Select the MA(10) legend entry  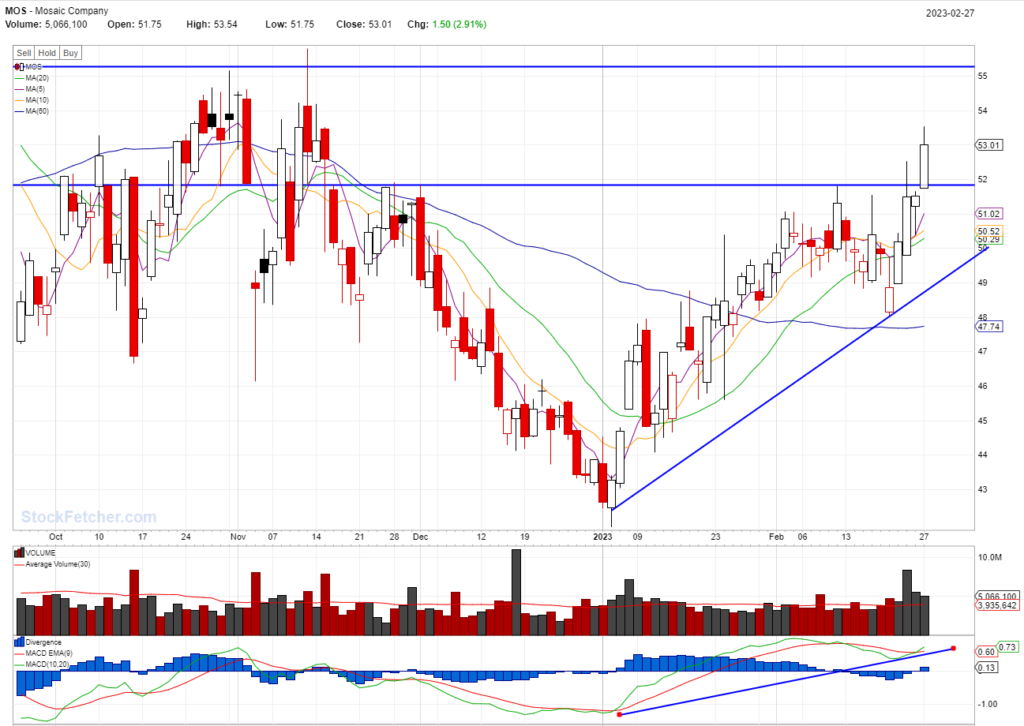click(x=32, y=100)
